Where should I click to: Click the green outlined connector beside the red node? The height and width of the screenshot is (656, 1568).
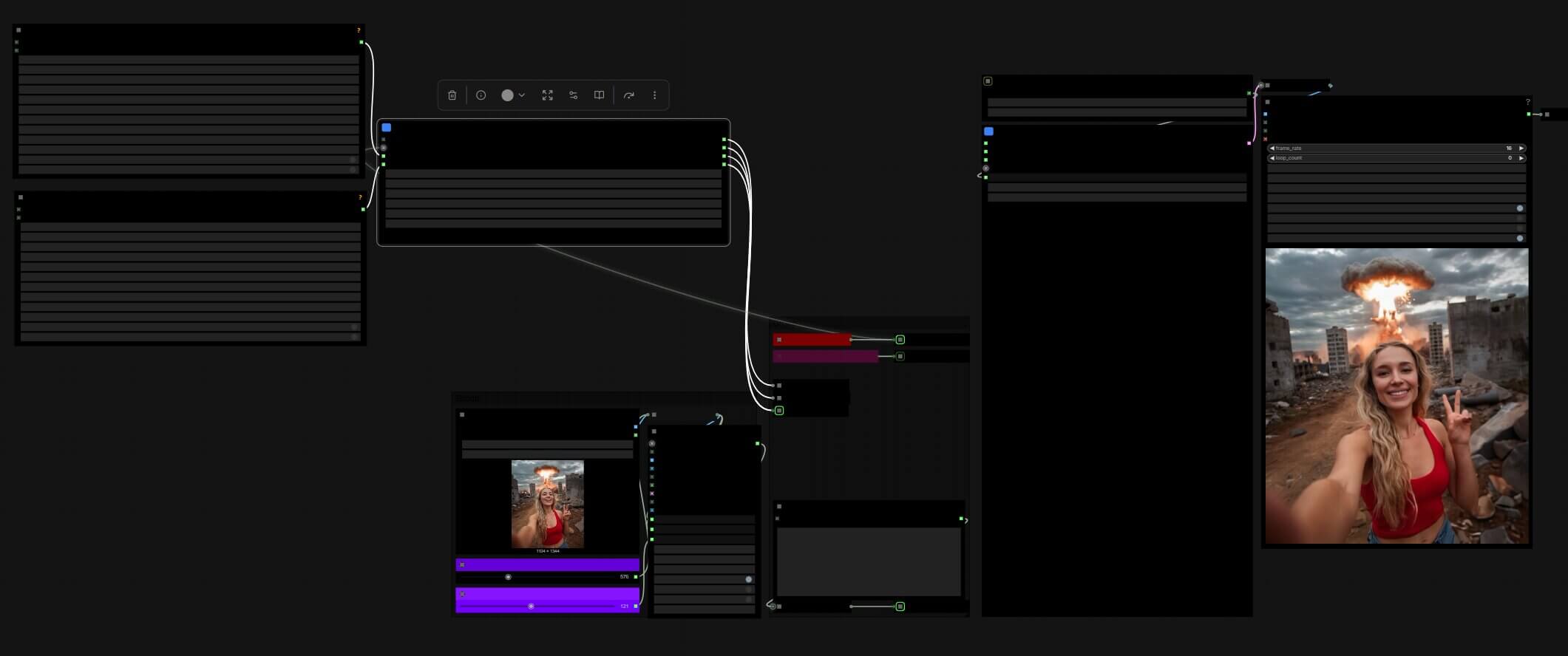point(900,340)
